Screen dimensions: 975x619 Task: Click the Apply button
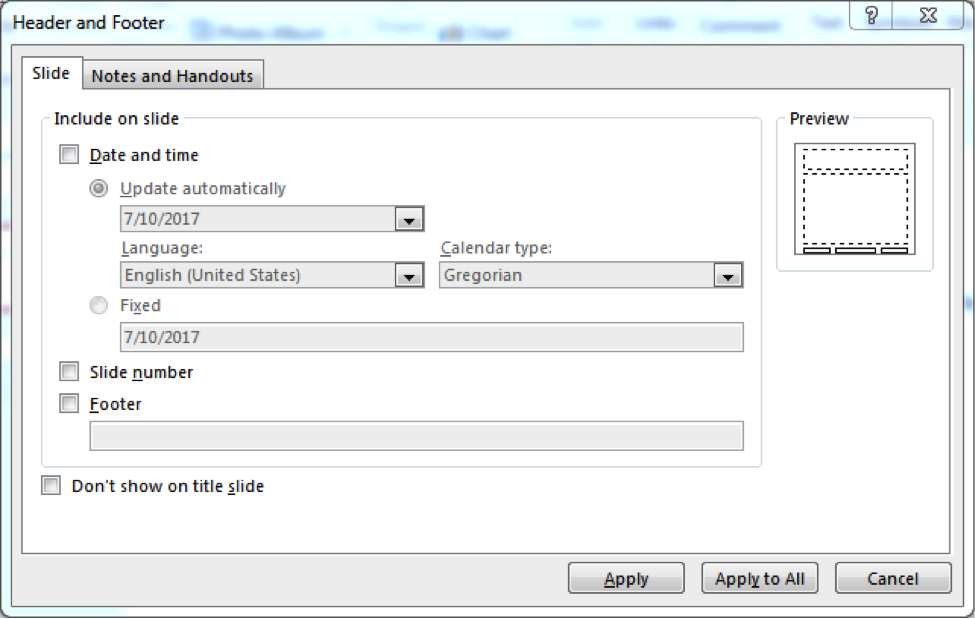point(626,578)
